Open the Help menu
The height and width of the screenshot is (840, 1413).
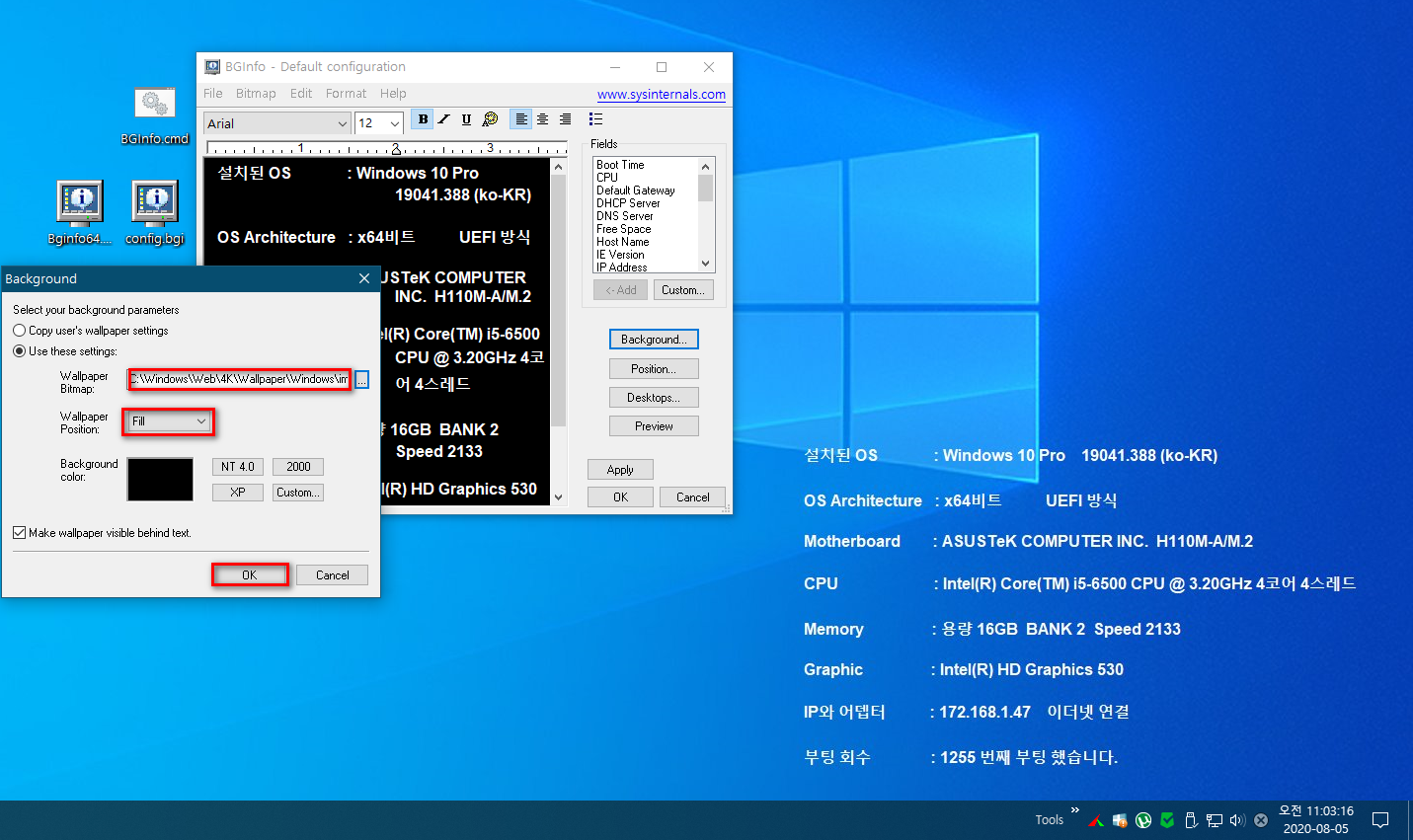pyautogui.click(x=393, y=94)
